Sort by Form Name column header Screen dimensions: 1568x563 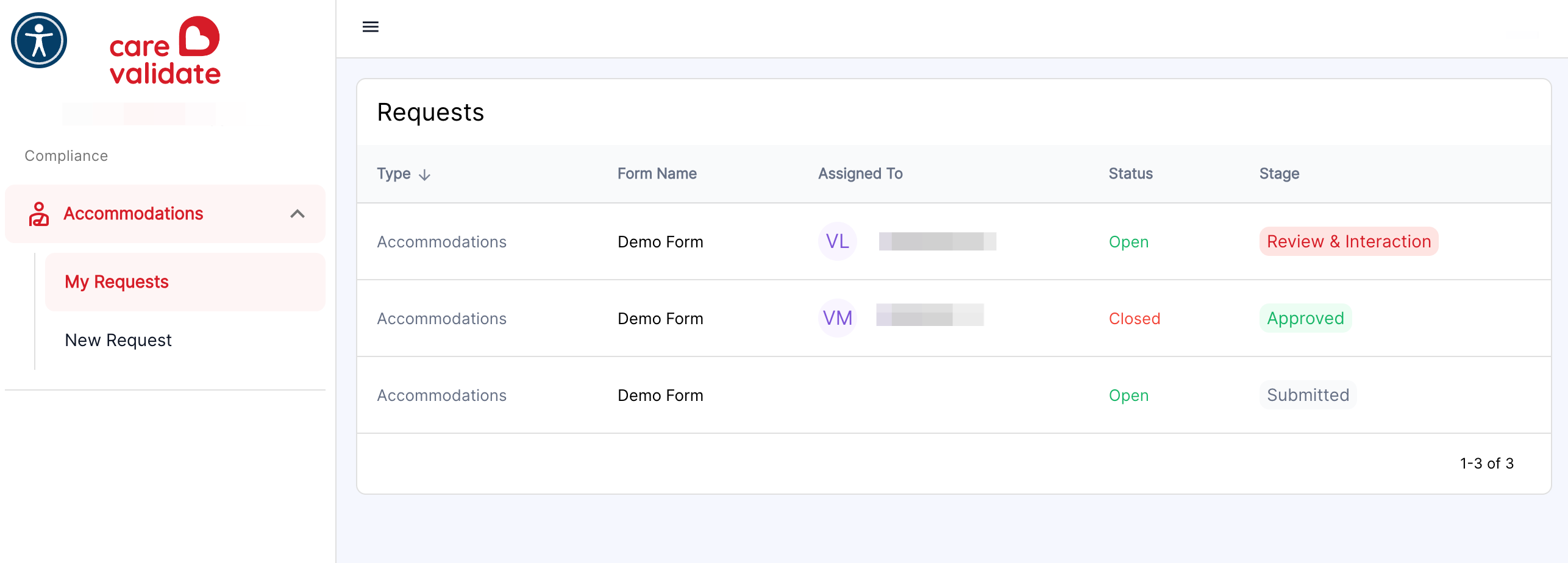657,174
